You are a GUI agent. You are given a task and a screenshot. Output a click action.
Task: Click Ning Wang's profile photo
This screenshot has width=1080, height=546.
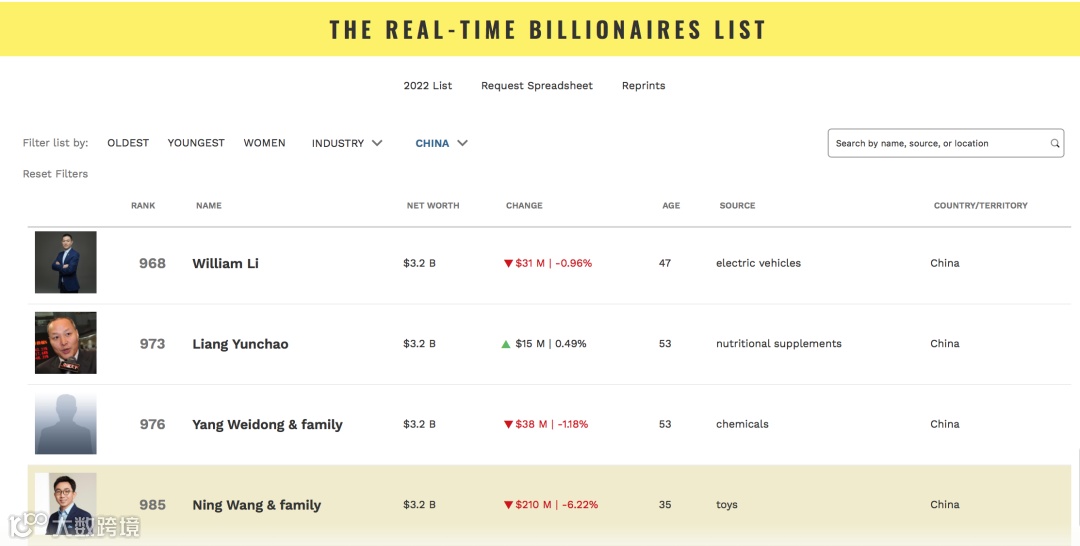click(66, 503)
